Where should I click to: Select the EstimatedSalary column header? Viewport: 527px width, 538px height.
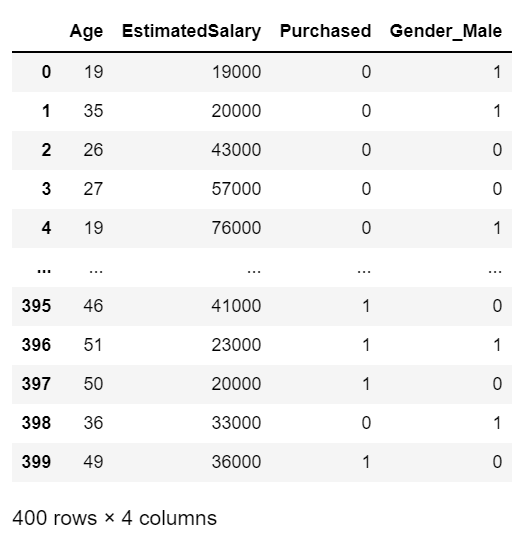click(x=191, y=31)
